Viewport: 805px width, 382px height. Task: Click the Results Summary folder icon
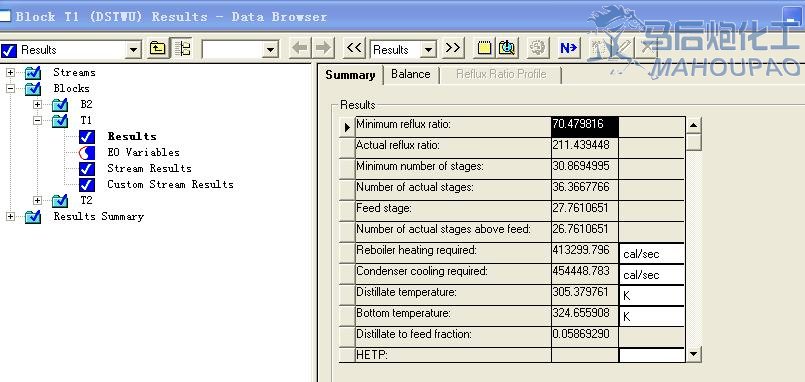pyautogui.click(x=33, y=216)
